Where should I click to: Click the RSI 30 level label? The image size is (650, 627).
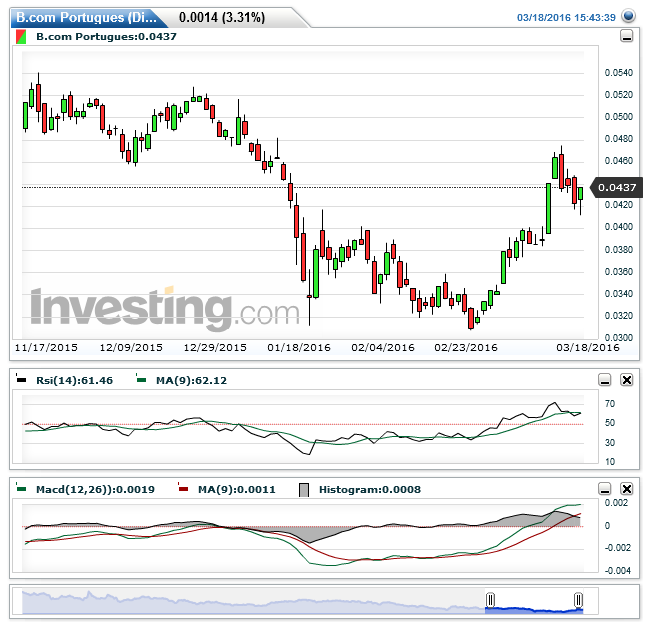(610, 443)
